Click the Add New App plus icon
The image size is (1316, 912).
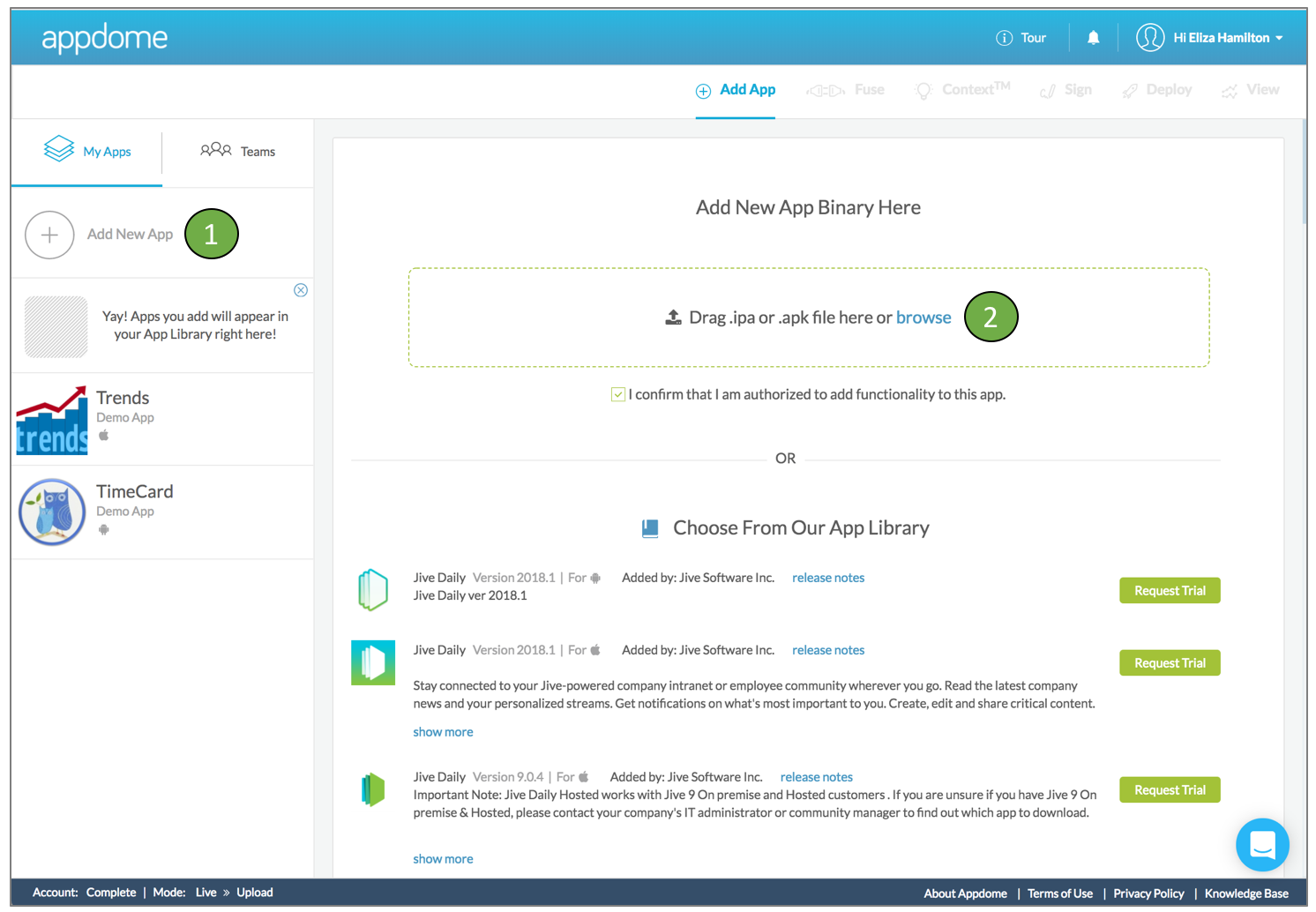click(x=49, y=235)
